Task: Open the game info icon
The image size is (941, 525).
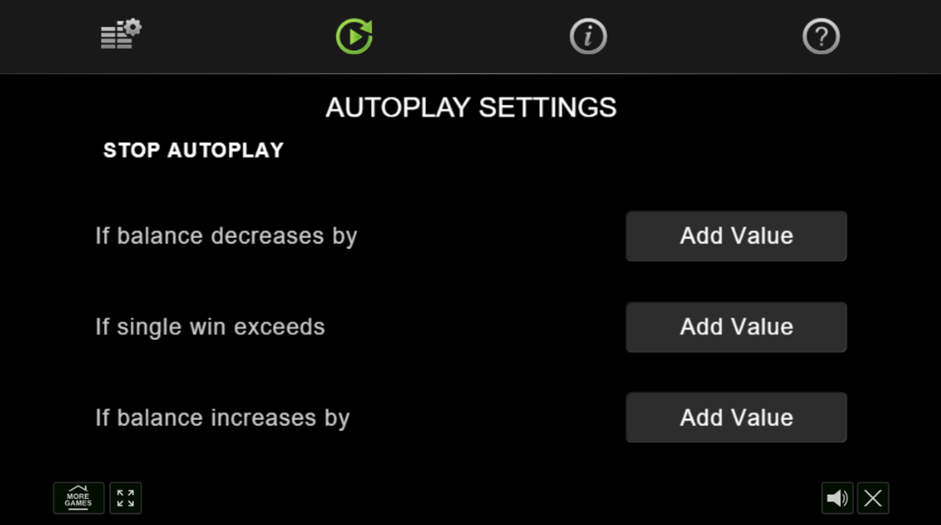Action: tap(588, 36)
